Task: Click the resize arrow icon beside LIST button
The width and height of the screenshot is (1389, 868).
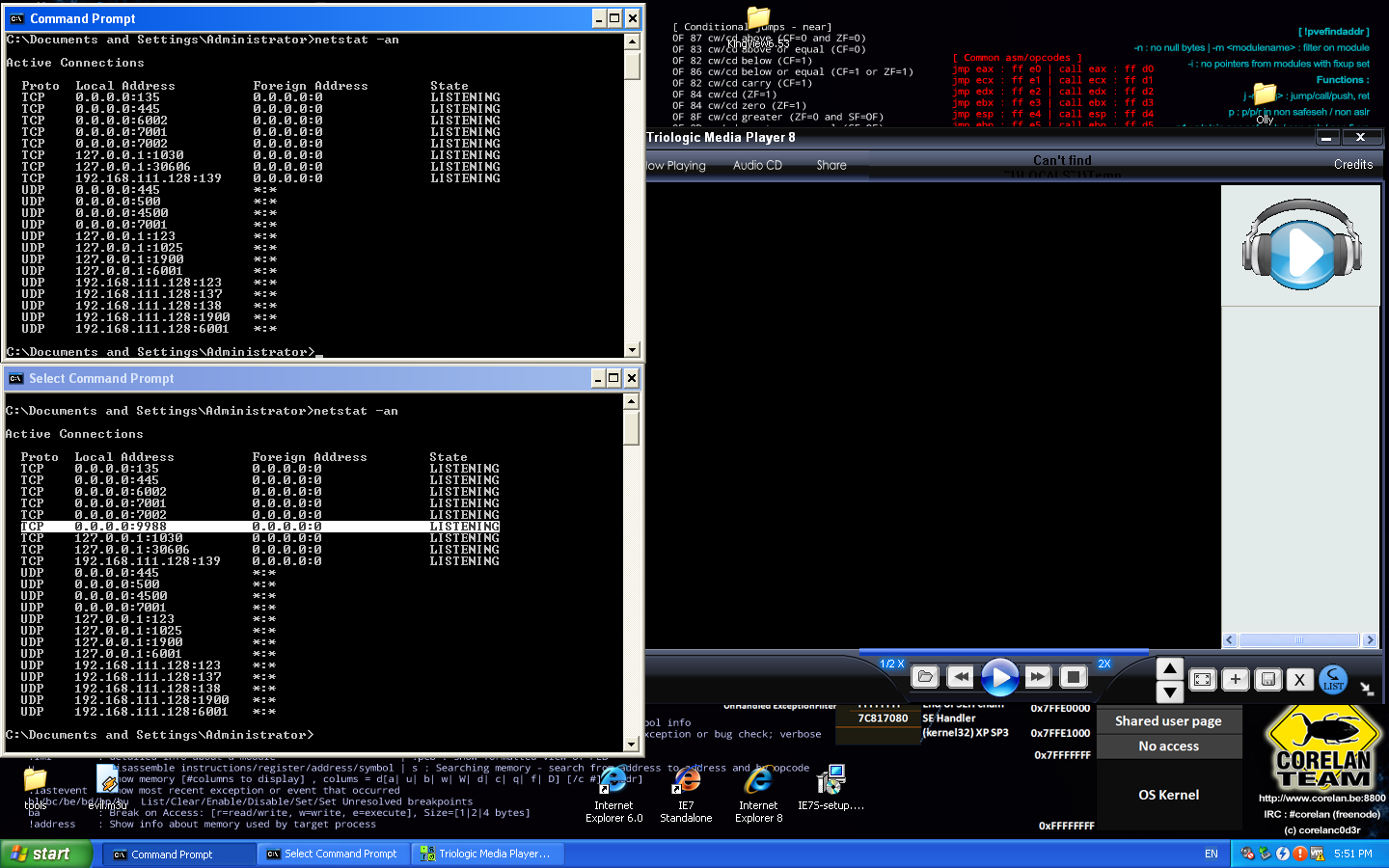Action: pyautogui.click(x=1366, y=689)
